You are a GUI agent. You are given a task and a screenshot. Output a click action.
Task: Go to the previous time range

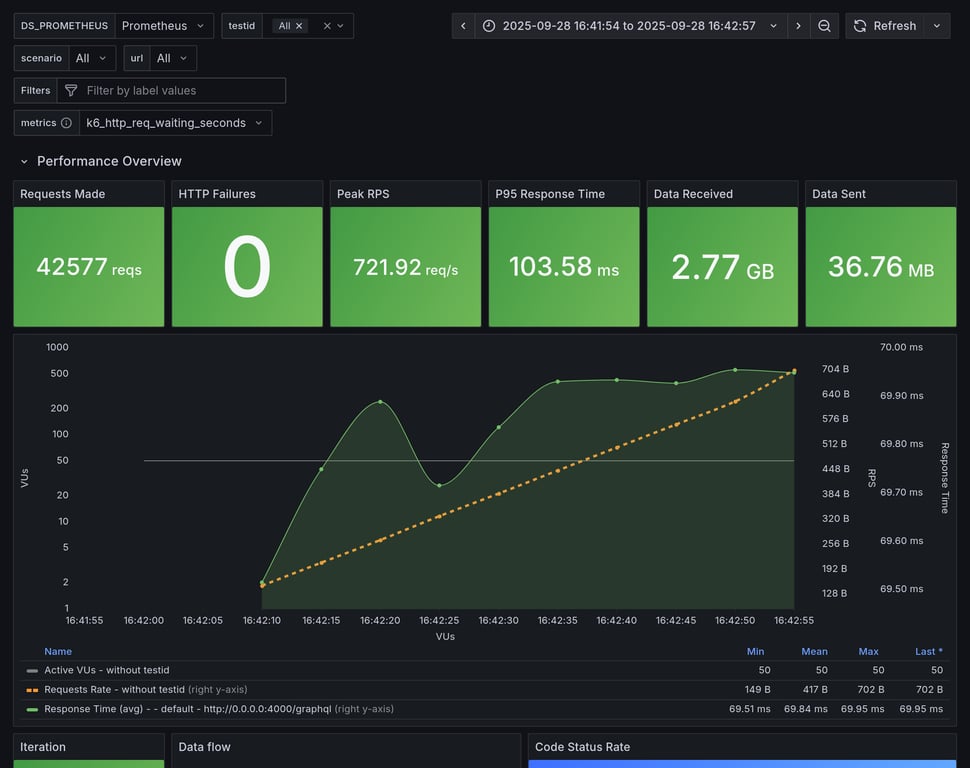463,26
